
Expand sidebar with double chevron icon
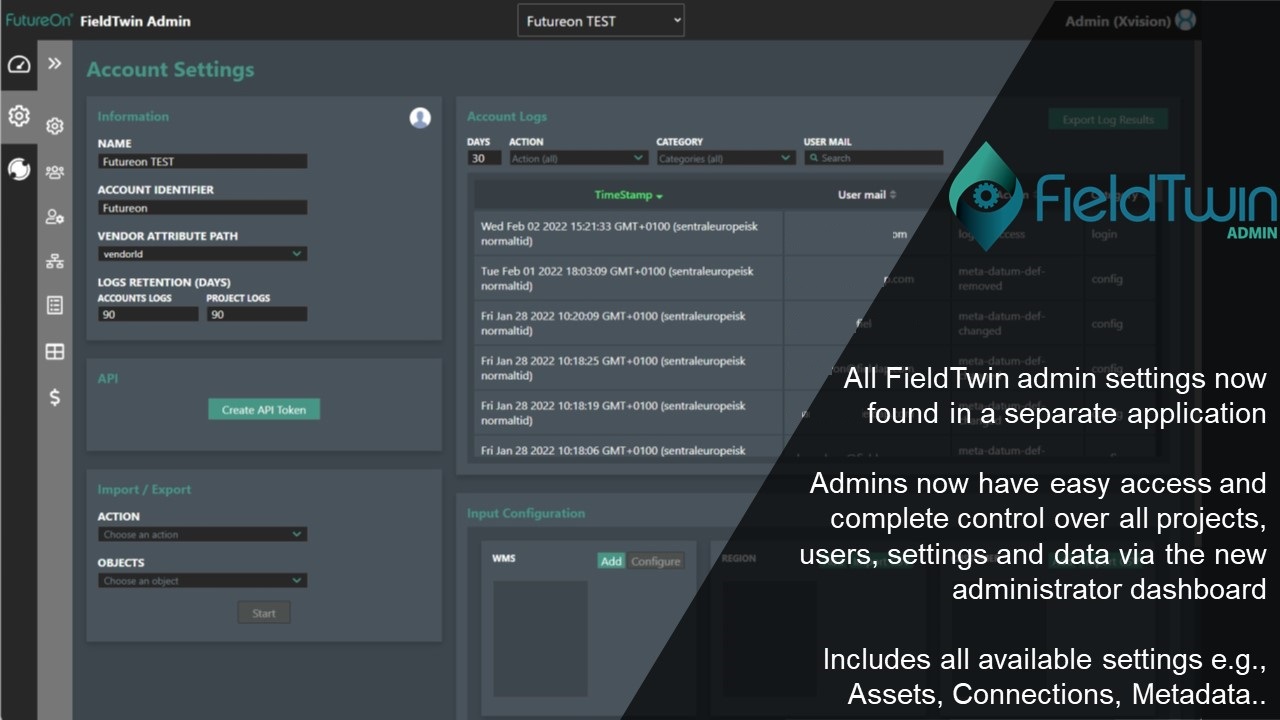click(x=55, y=64)
